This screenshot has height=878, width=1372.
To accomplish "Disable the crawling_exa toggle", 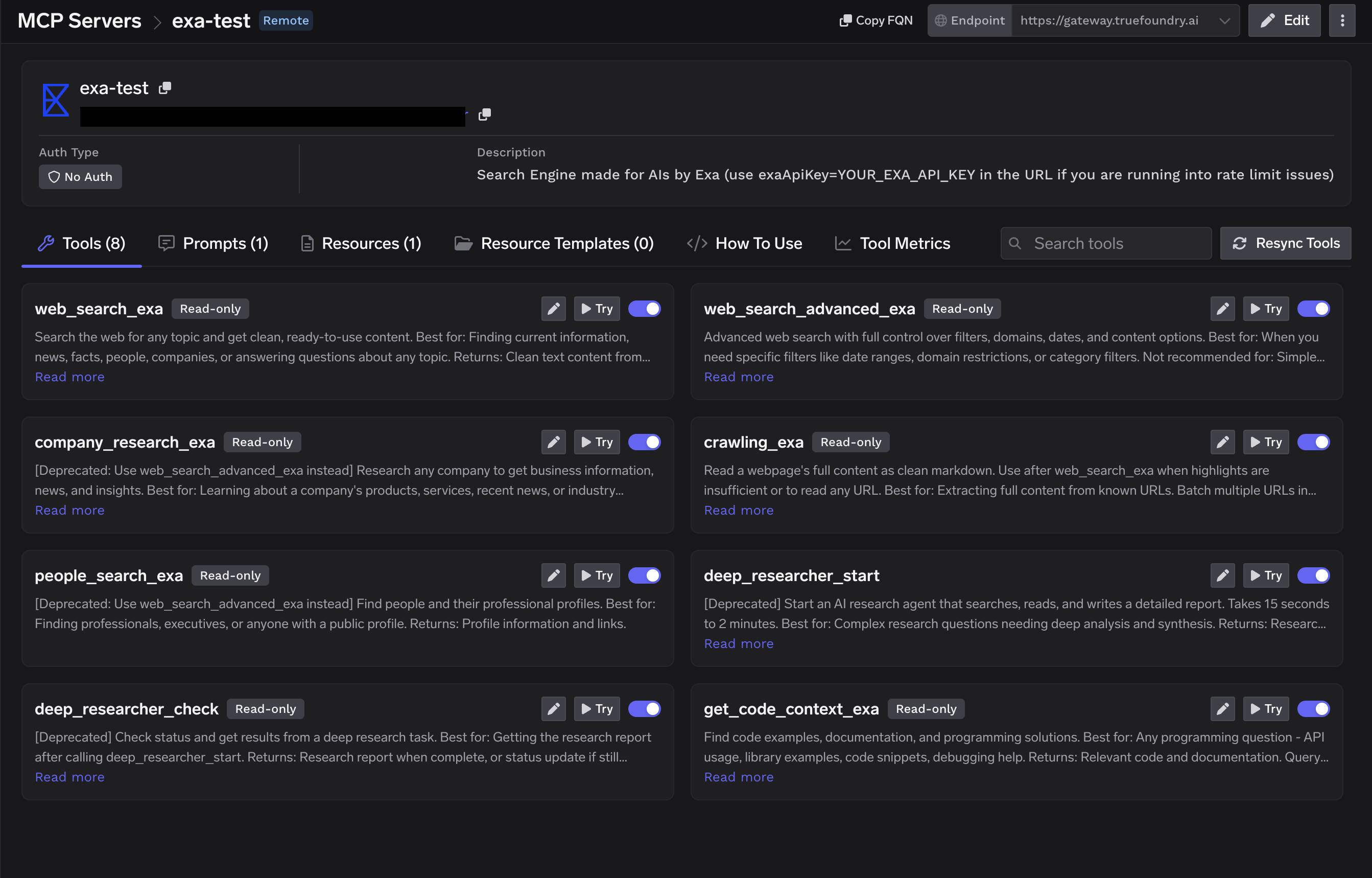I will [x=1313, y=443].
